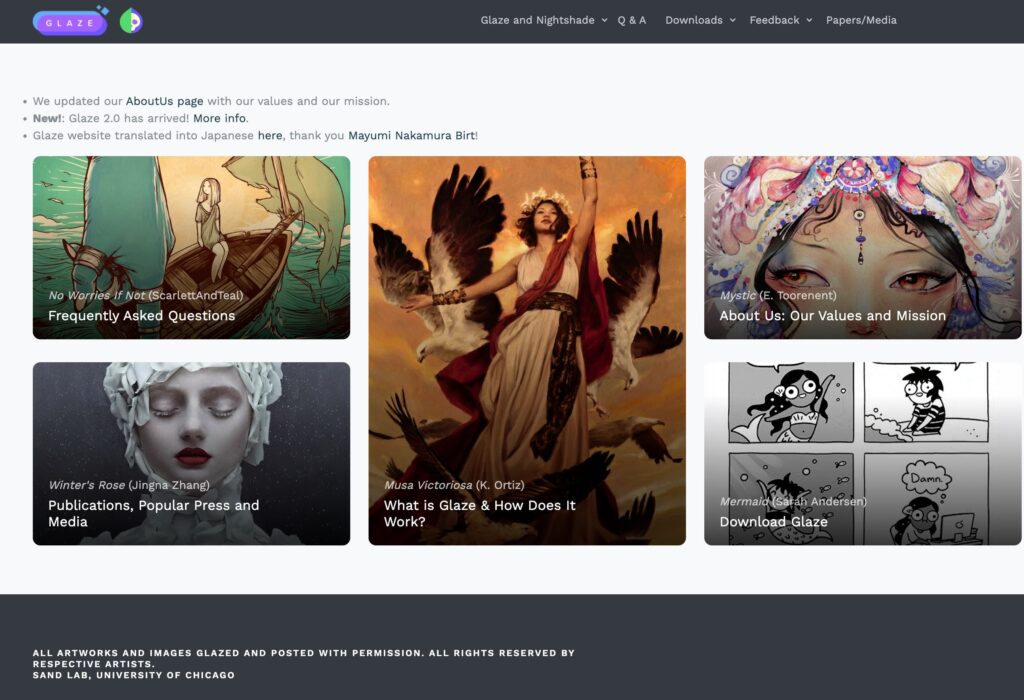Viewport: 1024px width, 700px height.
Task: Expand the Downloads dropdown chevron
Action: [x=733, y=20]
